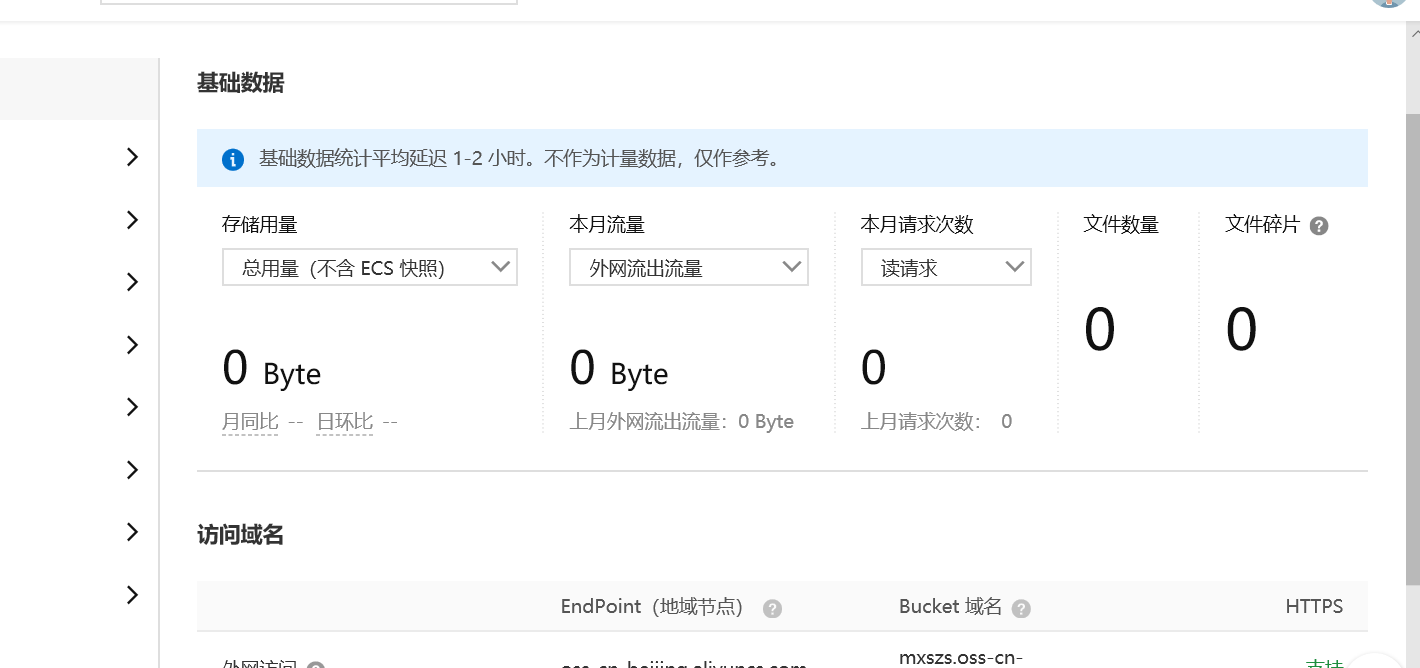
Task: Click the blue info icon in the notice banner
Action: click(233, 159)
